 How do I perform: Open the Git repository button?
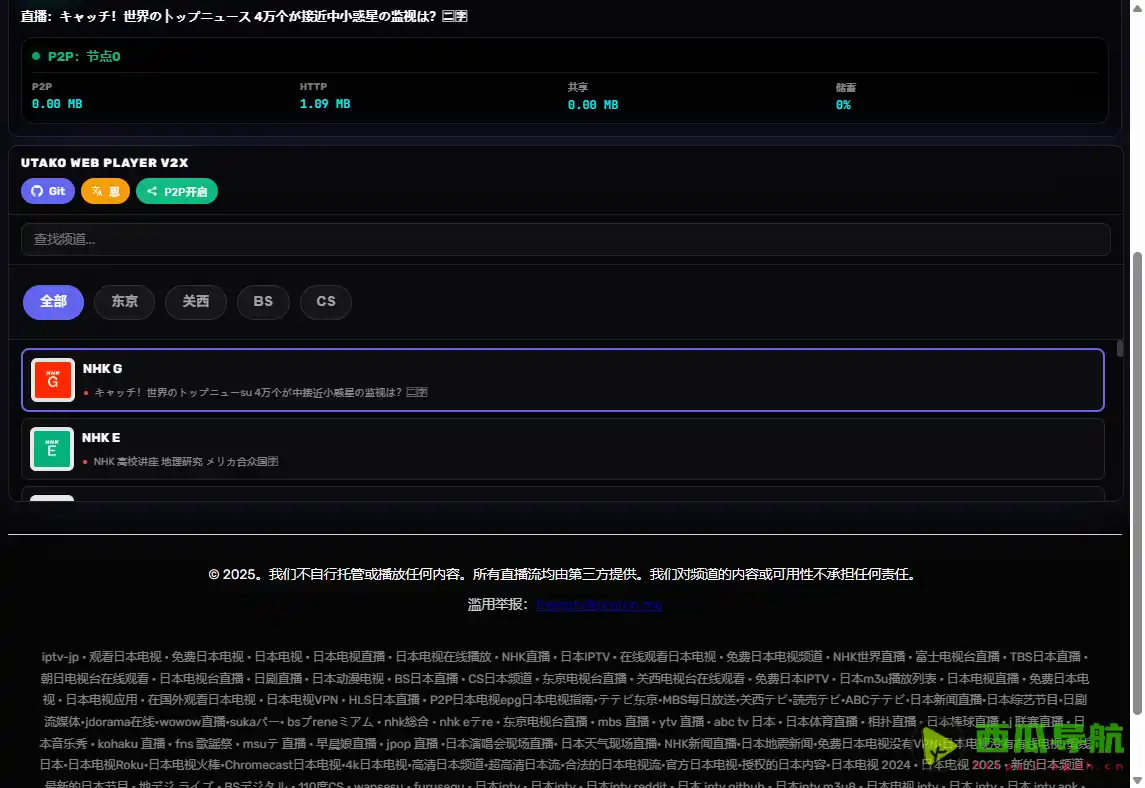47,191
